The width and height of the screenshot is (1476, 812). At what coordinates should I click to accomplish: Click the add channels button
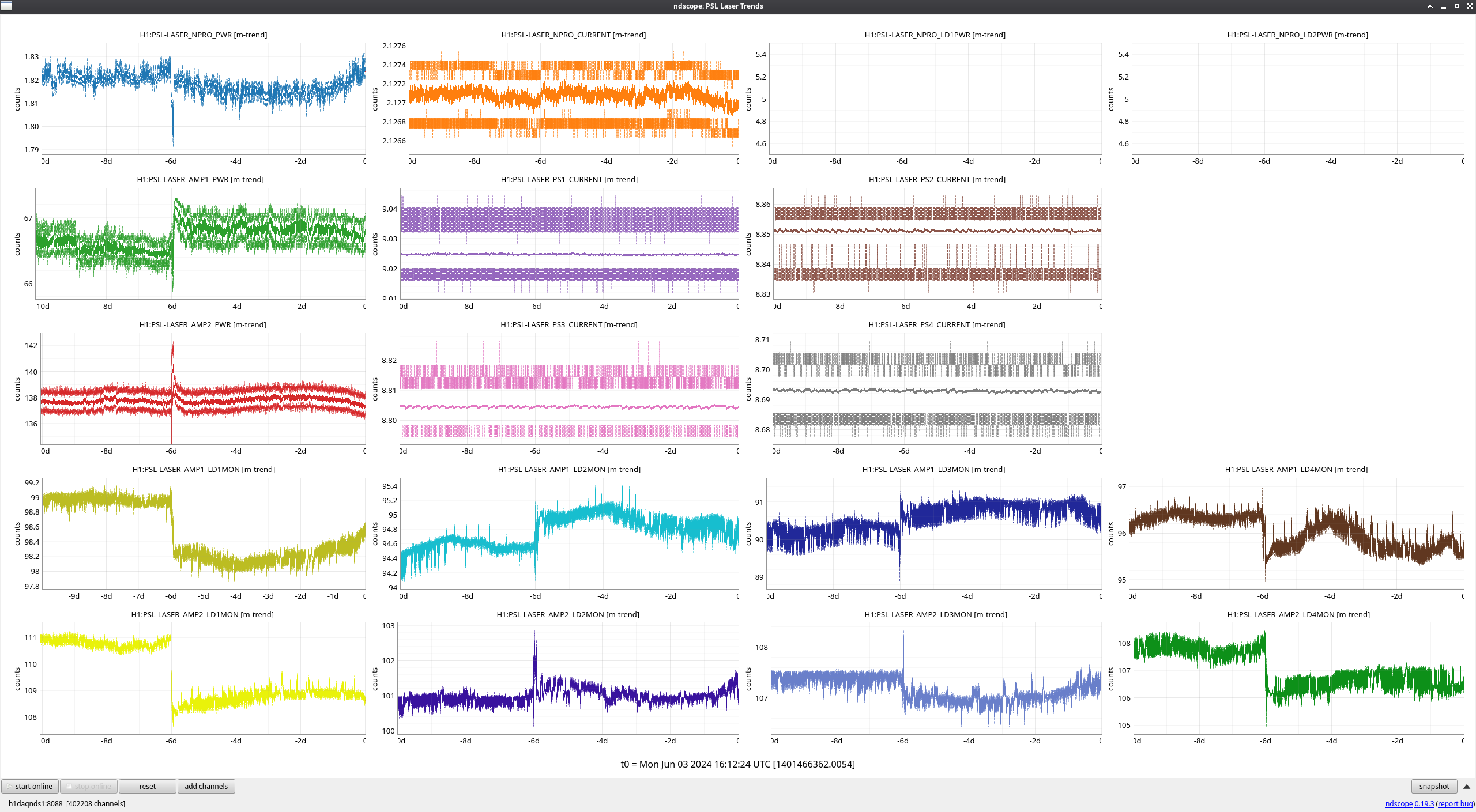coord(206,786)
